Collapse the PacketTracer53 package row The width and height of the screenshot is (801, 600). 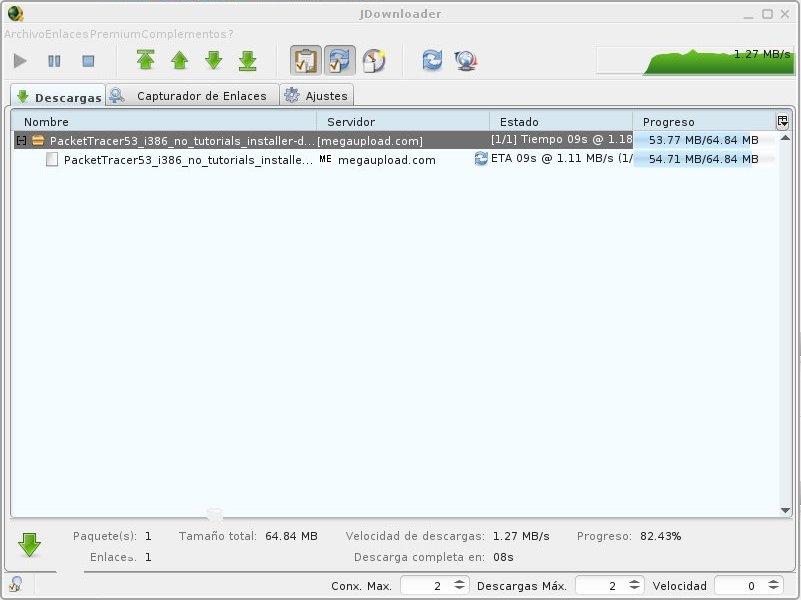(21, 140)
